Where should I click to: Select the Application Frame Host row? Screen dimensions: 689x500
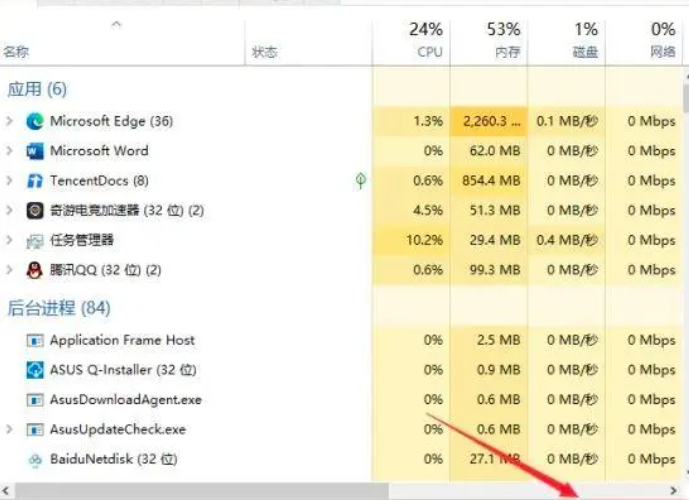click(x=122, y=340)
